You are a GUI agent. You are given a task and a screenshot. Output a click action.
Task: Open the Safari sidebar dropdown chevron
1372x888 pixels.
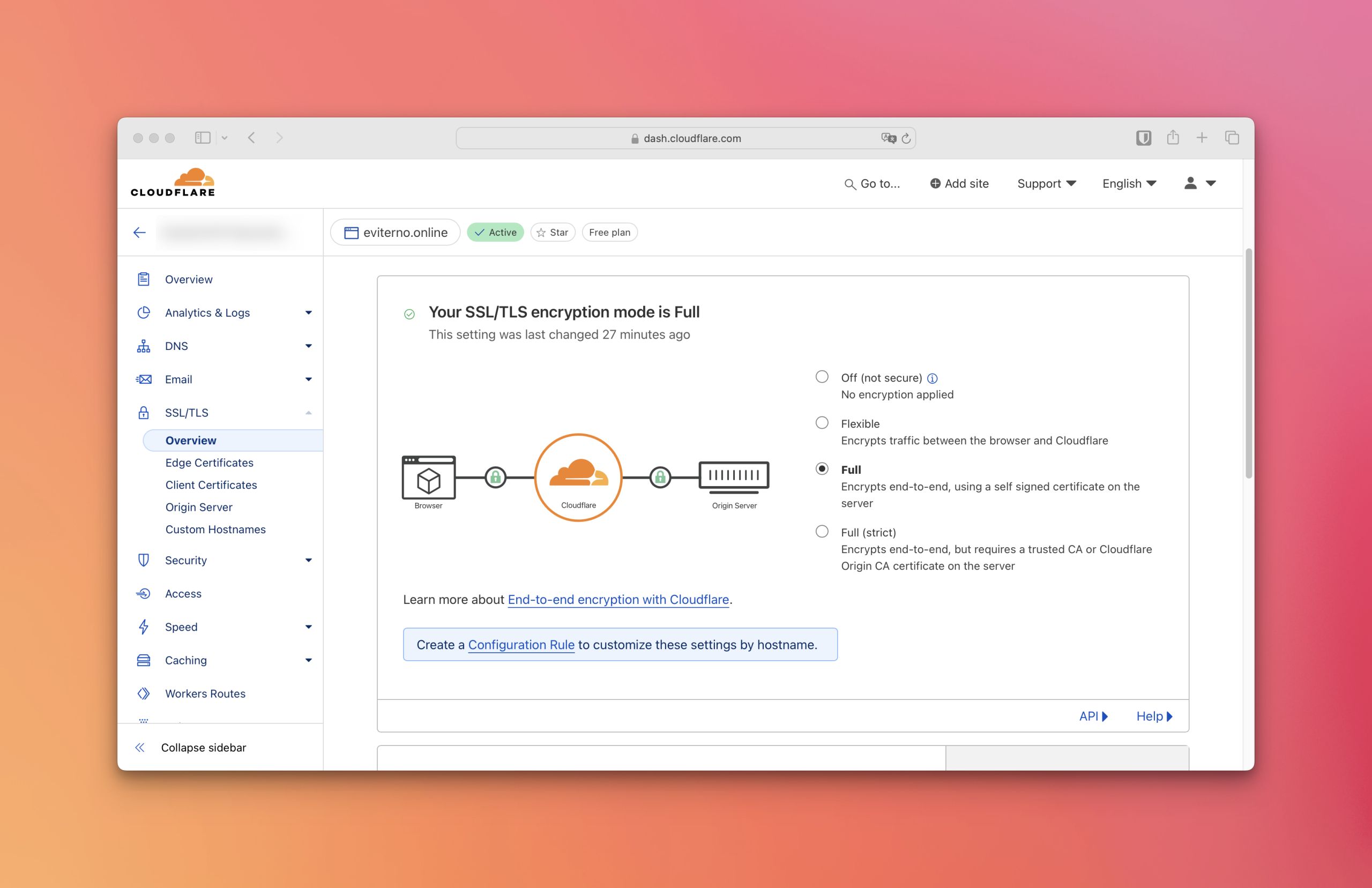pyautogui.click(x=225, y=138)
